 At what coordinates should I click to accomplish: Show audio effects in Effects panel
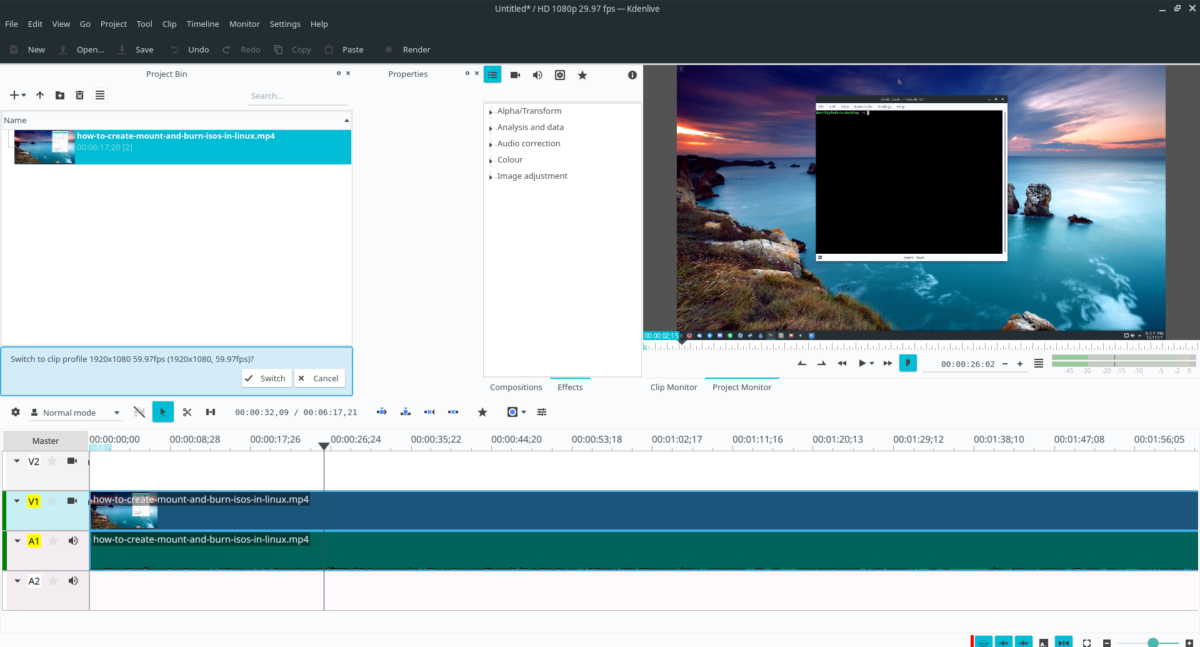[x=537, y=75]
